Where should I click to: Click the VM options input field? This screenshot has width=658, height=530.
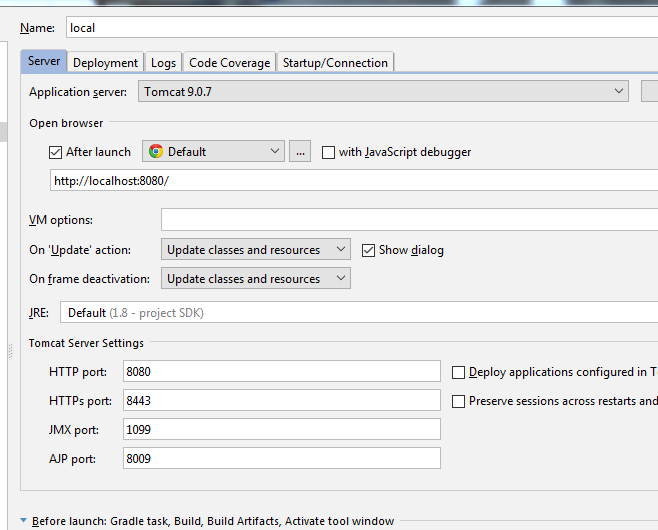(409, 219)
